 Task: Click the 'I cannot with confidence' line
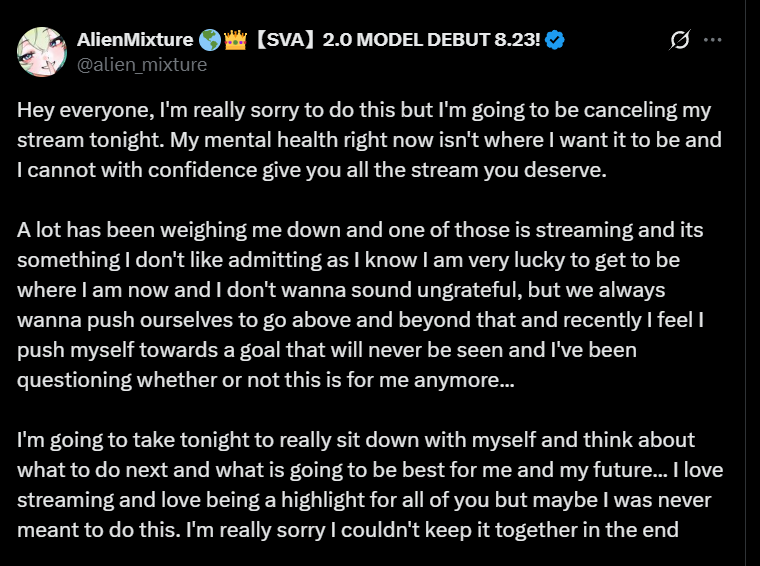click(x=312, y=170)
